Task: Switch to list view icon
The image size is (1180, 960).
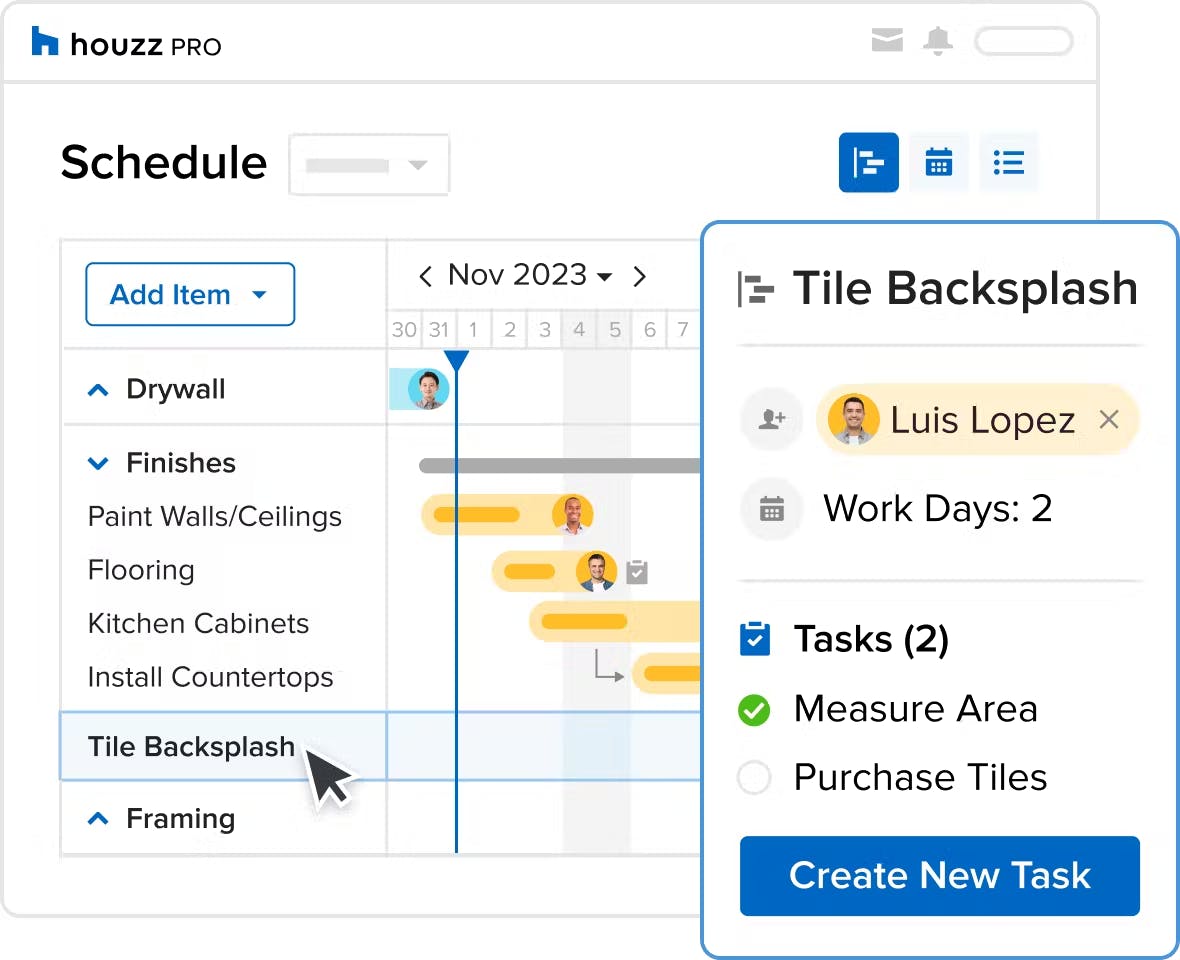Action: pos(1008,163)
